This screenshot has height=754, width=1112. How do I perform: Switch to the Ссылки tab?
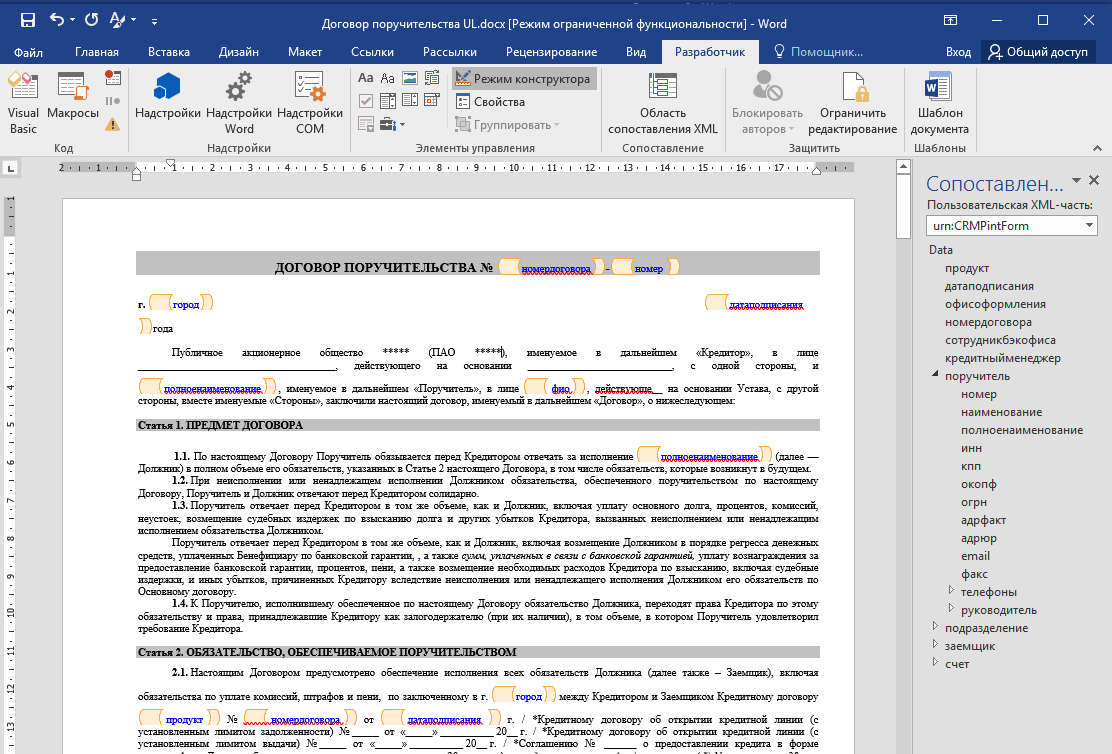372,52
